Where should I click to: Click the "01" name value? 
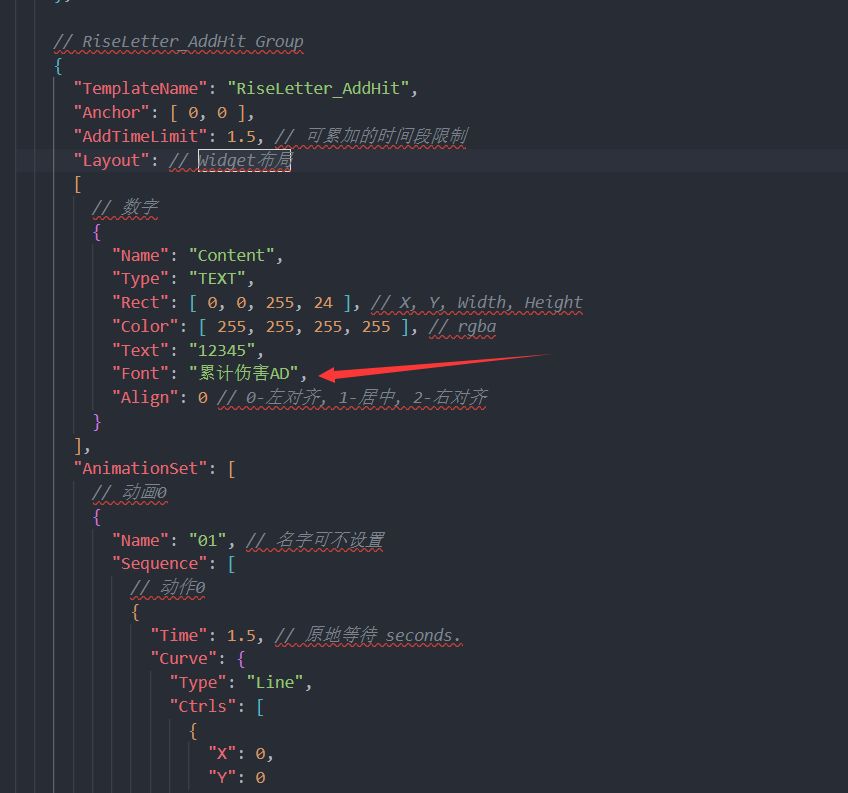point(207,540)
